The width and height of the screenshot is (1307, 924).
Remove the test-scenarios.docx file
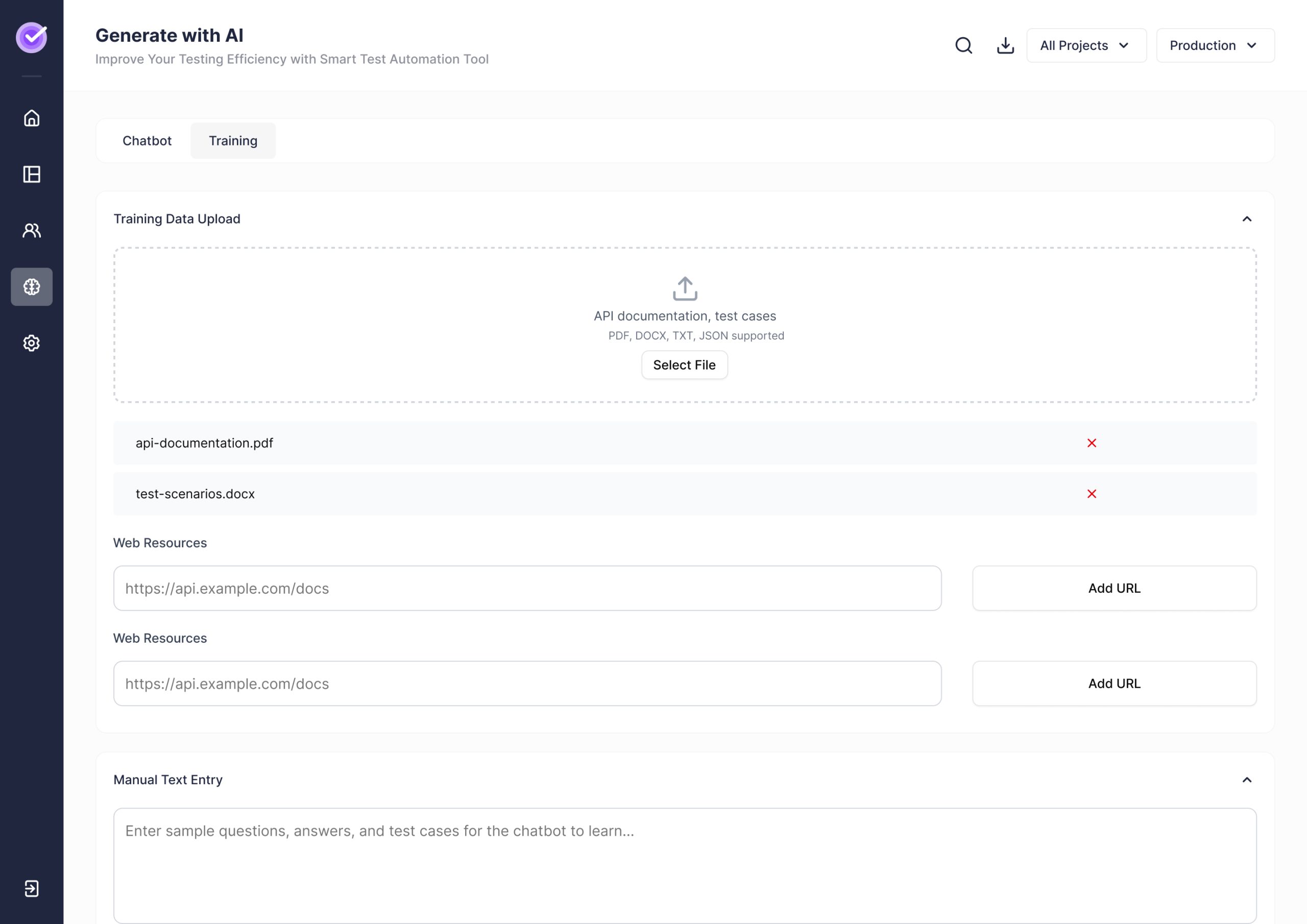pos(1091,494)
